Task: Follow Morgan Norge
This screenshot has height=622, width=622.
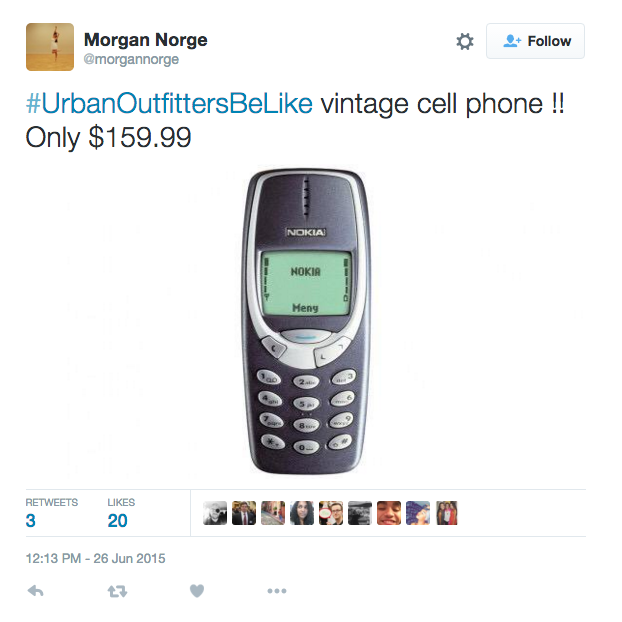Action: point(536,41)
